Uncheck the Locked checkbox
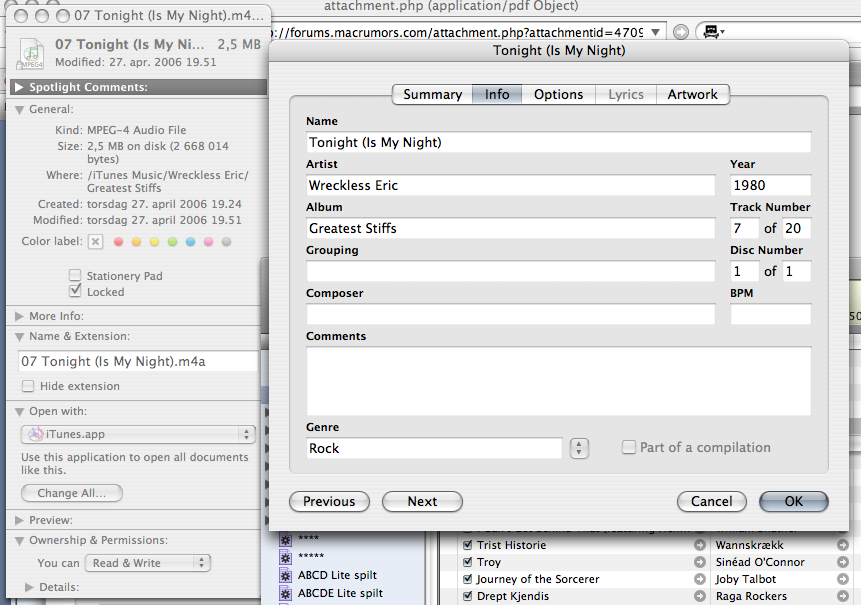The width and height of the screenshot is (861, 605). (75, 291)
